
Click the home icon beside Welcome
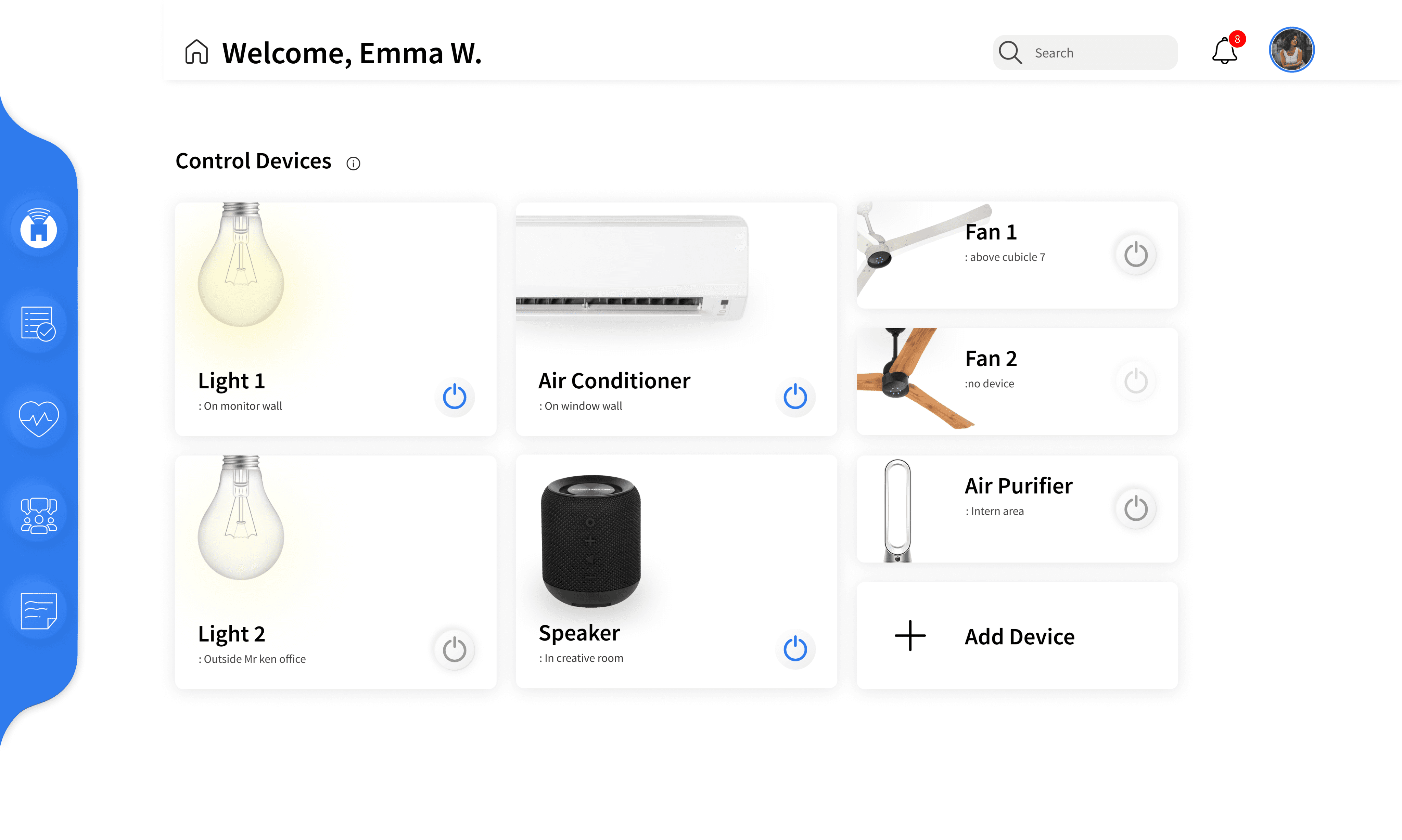point(196,52)
